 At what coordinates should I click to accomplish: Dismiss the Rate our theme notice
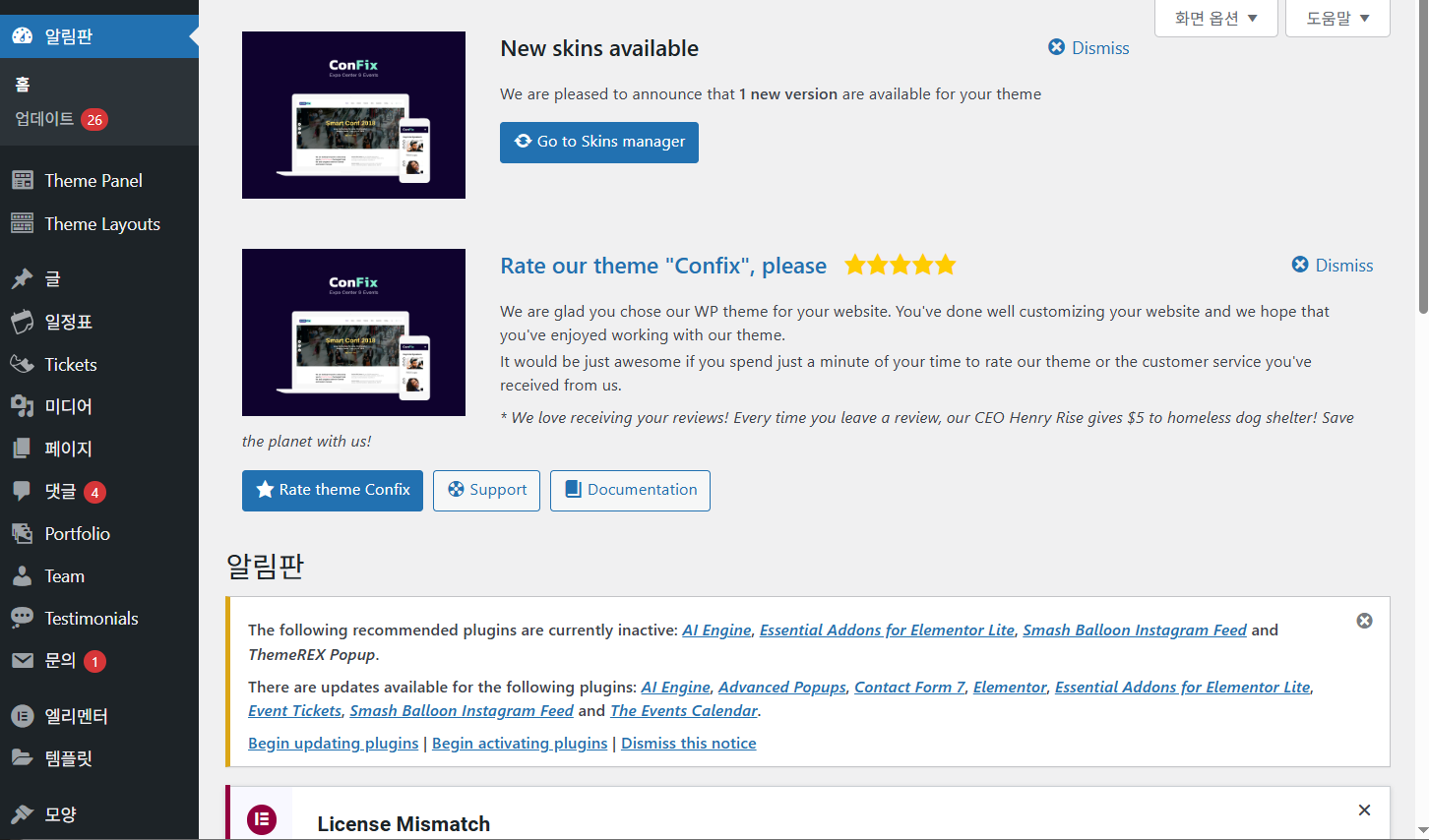(1333, 266)
